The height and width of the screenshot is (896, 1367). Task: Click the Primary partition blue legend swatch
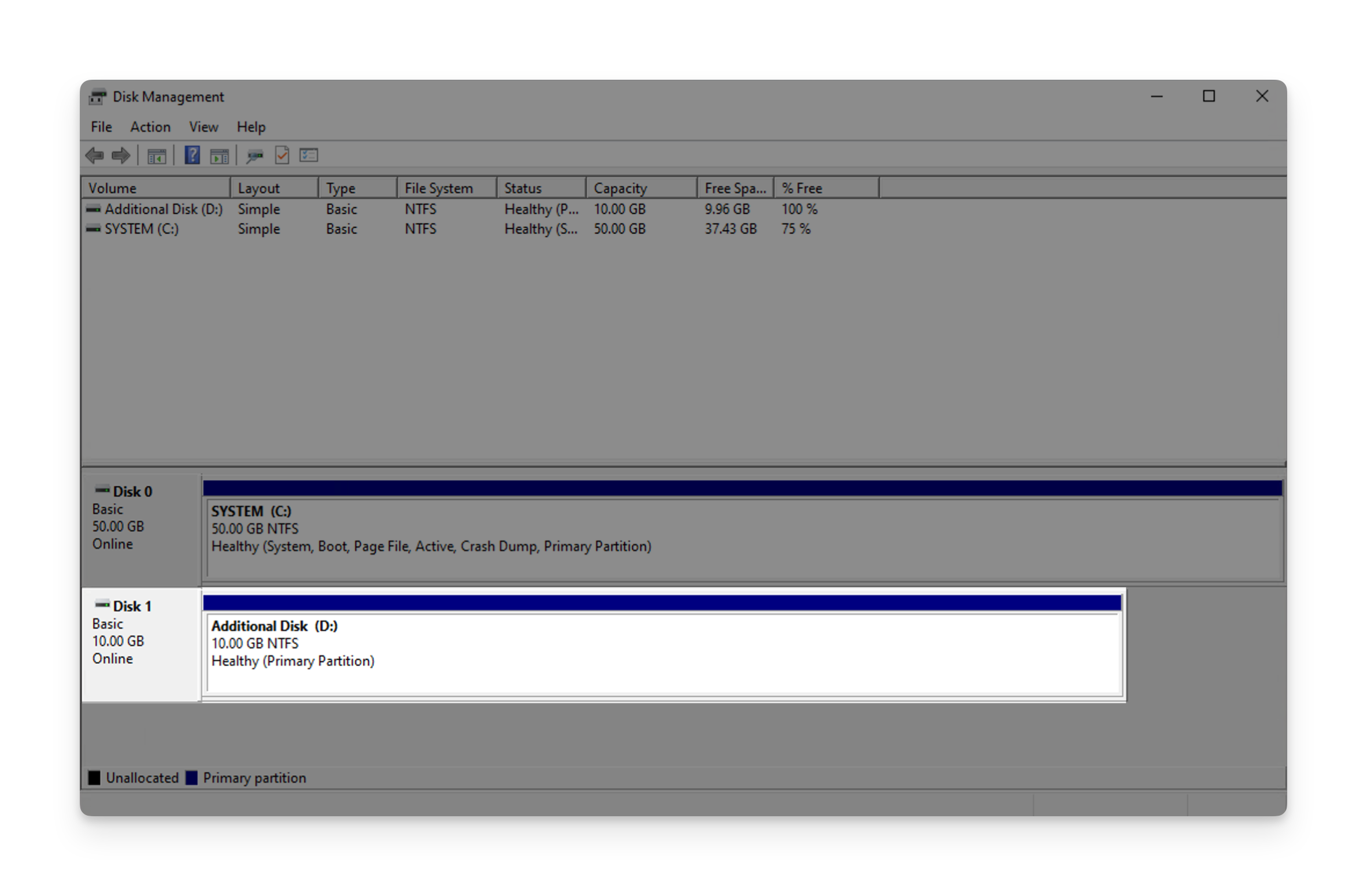[x=191, y=777]
